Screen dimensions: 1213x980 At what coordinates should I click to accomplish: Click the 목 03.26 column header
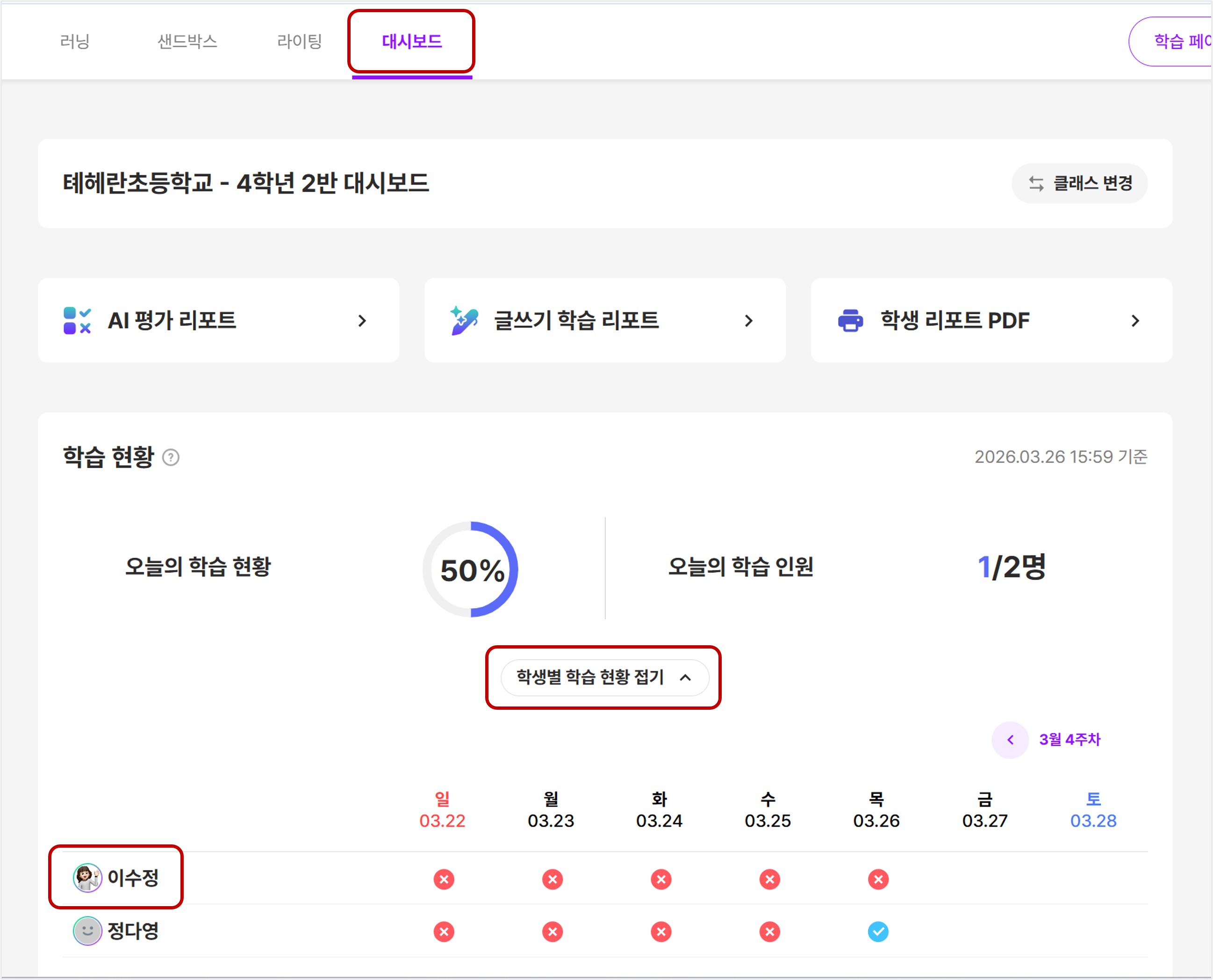click(876, 809)
